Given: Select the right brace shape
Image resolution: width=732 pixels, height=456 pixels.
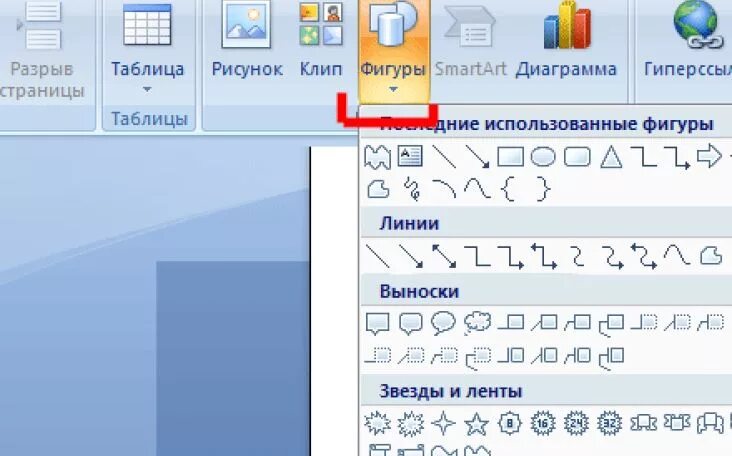Looking at the screenshot, I should (x=543, y=189).
